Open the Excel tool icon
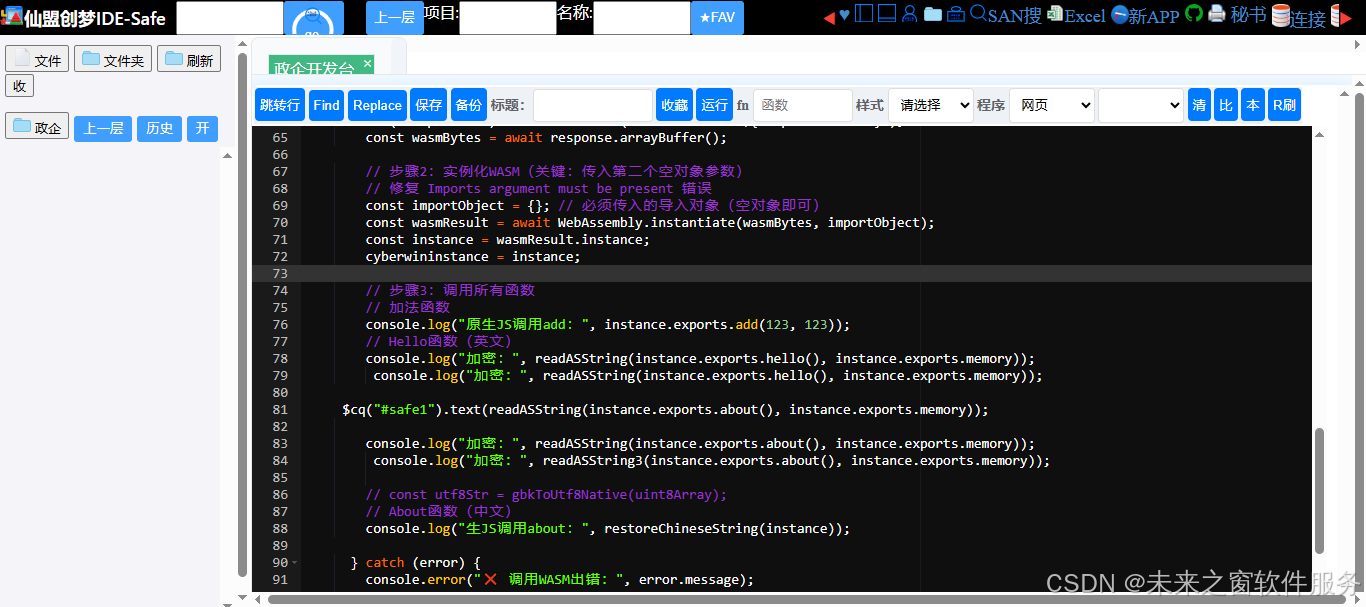Screen dimensions: 1366x607 click(1055, 14)
